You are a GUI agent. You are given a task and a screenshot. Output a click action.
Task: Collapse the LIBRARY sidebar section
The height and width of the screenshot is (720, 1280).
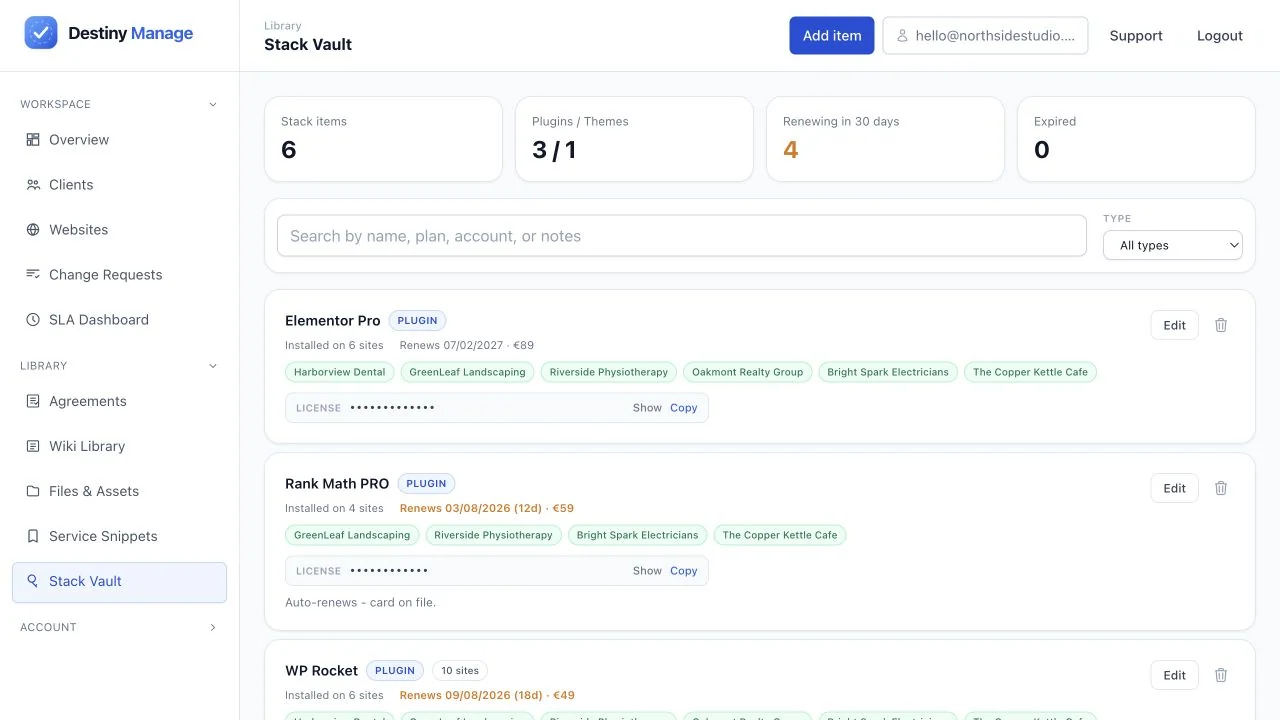[x=212, y=366]
